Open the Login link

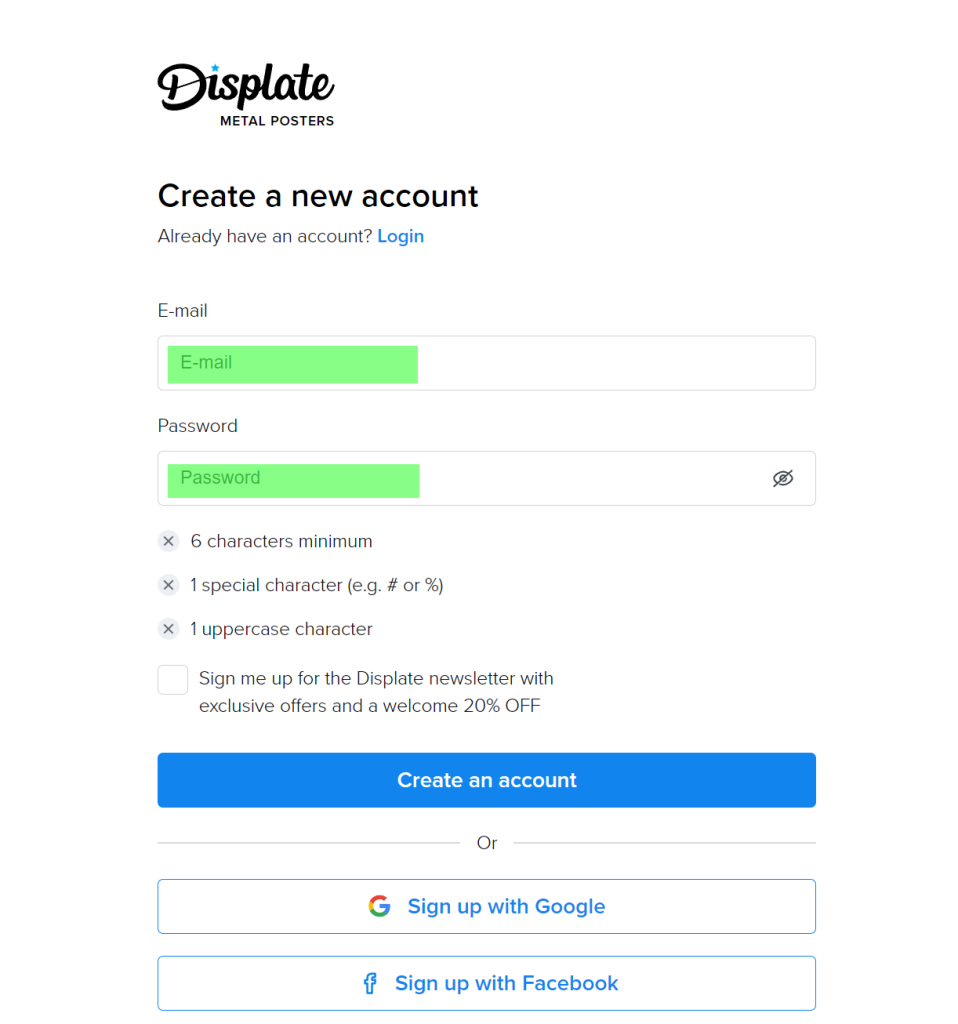pyautogui.click(x=400, y=236)
